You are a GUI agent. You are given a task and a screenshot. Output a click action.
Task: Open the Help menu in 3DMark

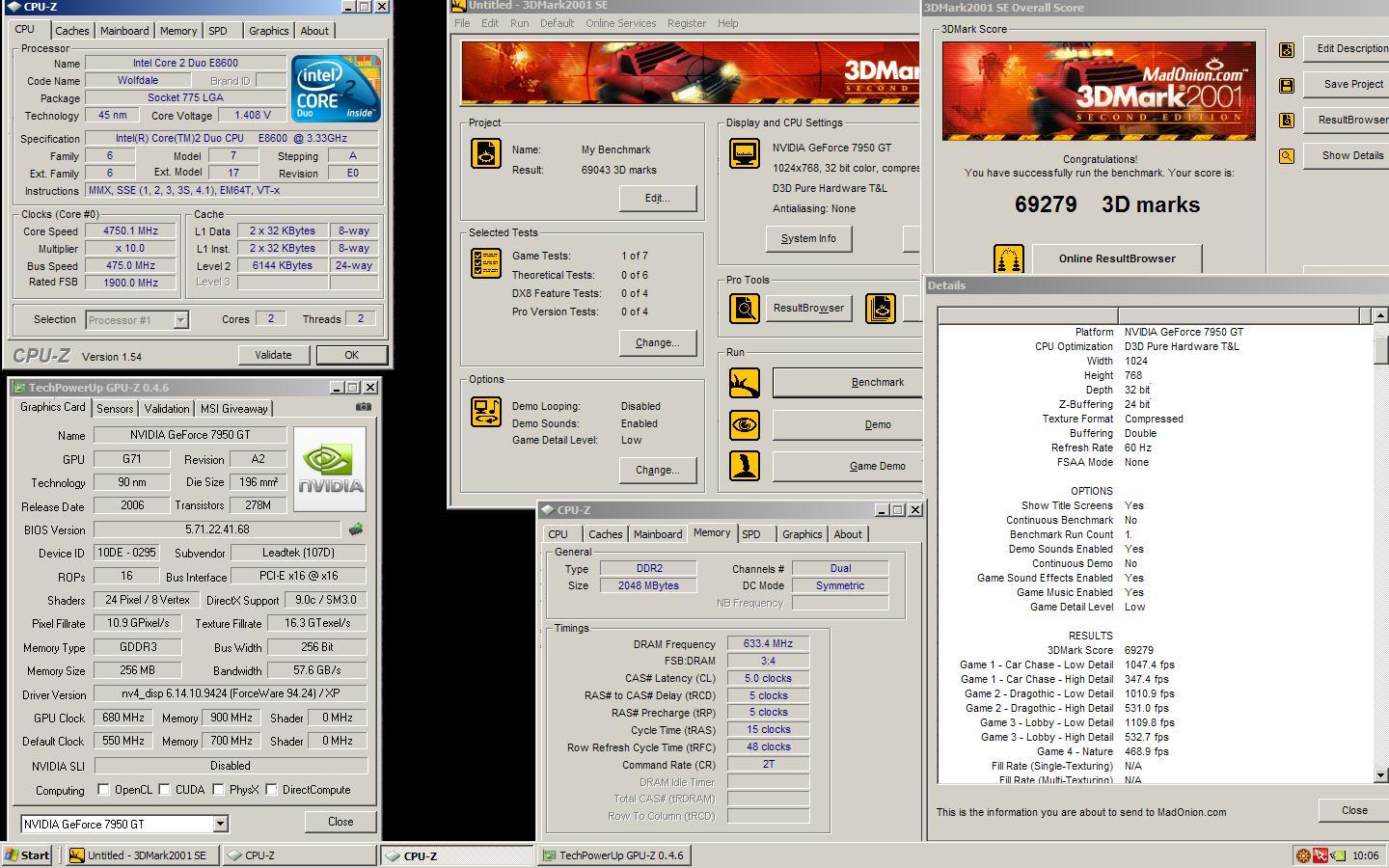pyautogui.click(x=727, y=23)
